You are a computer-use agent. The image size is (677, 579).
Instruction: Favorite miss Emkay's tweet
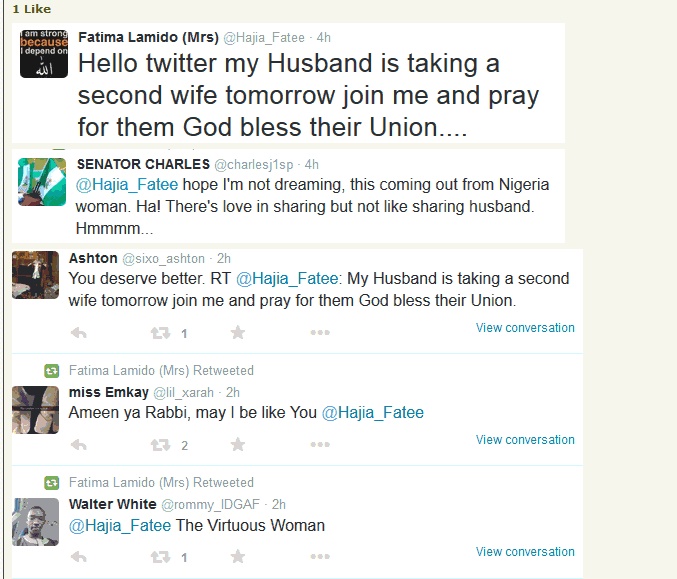[x=237, y=445]
